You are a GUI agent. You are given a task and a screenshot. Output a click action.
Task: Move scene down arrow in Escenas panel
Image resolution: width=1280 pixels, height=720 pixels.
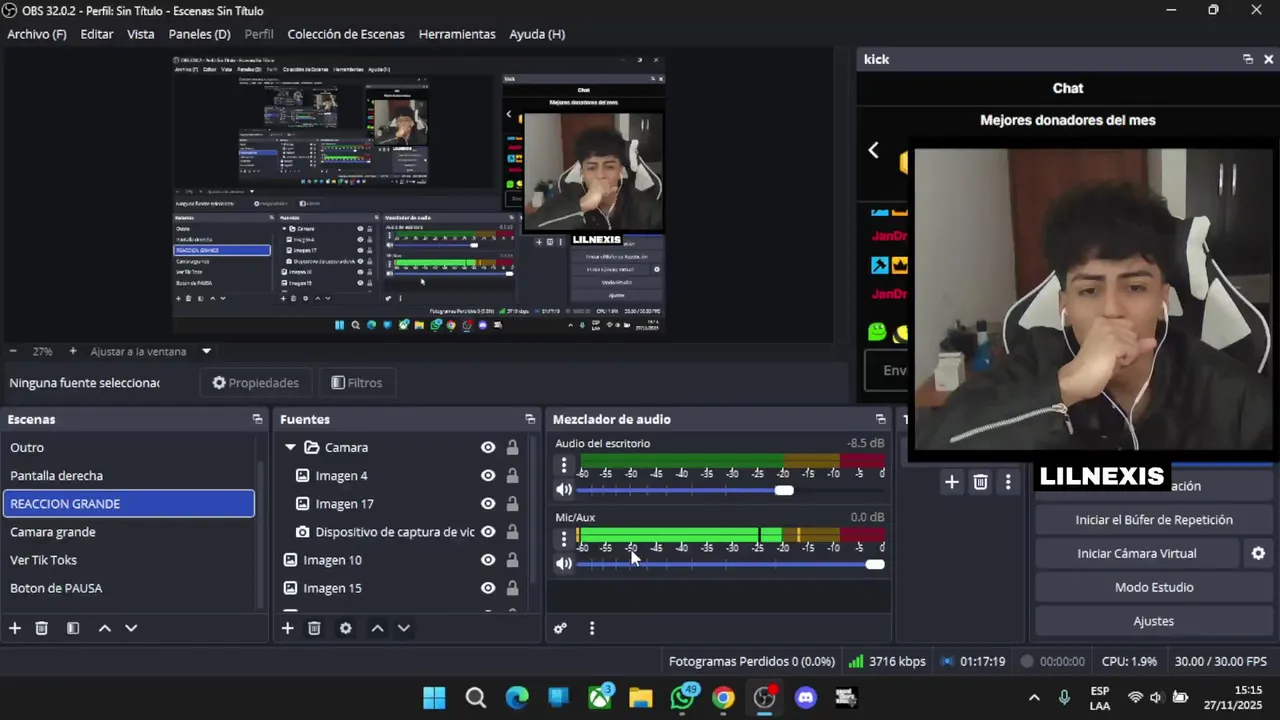click(131, 628)
